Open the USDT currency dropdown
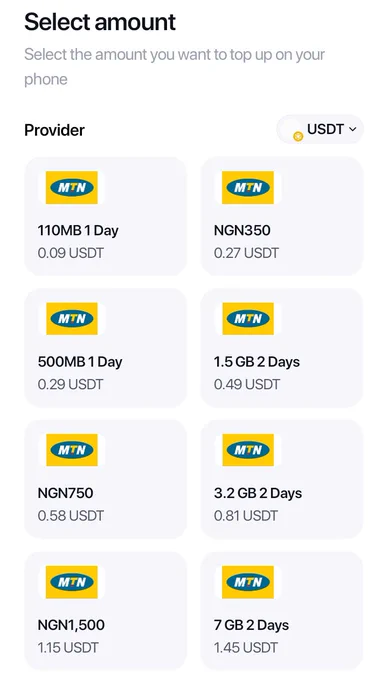This screenshot has width=388, height=680. pyautogui.click(x=320, y=129)
